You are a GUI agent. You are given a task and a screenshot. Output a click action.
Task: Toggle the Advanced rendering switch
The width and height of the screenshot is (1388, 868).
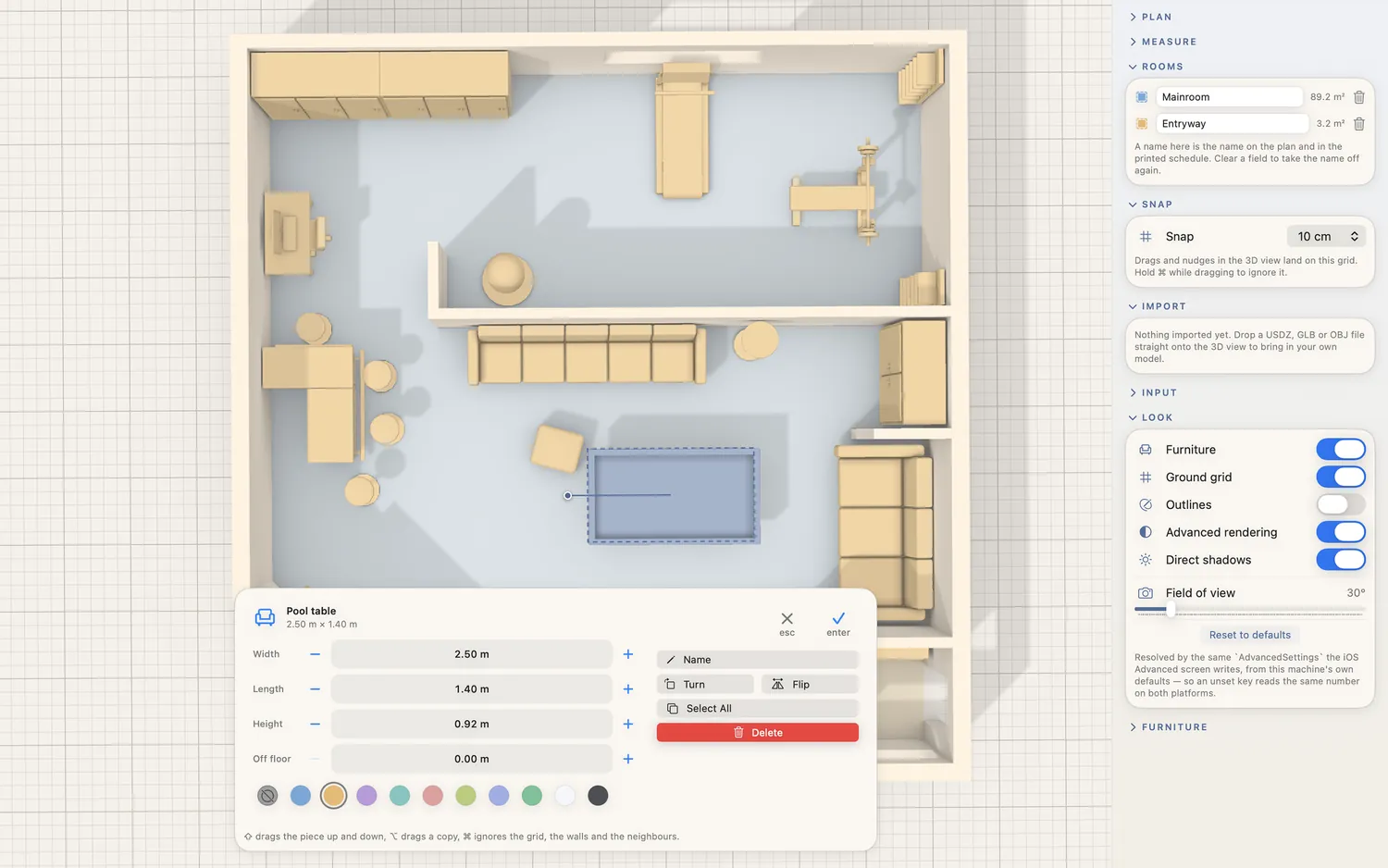click(x=1341, y=532)
